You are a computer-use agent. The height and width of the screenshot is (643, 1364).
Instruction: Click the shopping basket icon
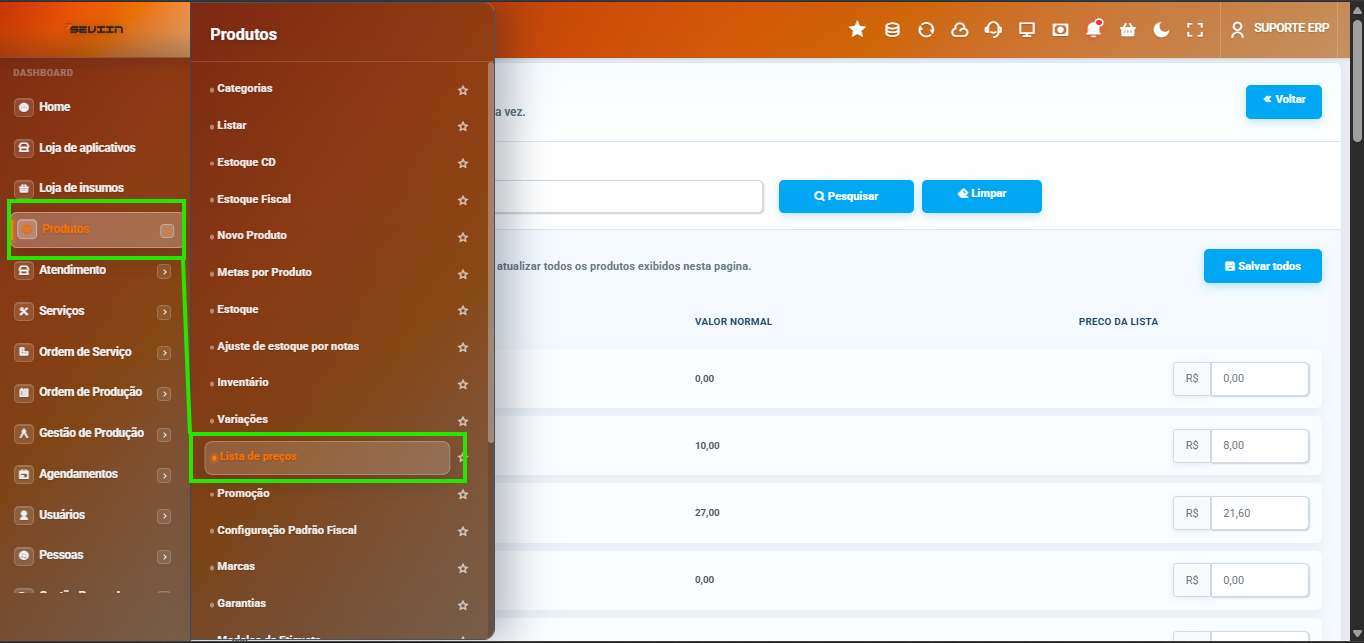point(1128,29)
